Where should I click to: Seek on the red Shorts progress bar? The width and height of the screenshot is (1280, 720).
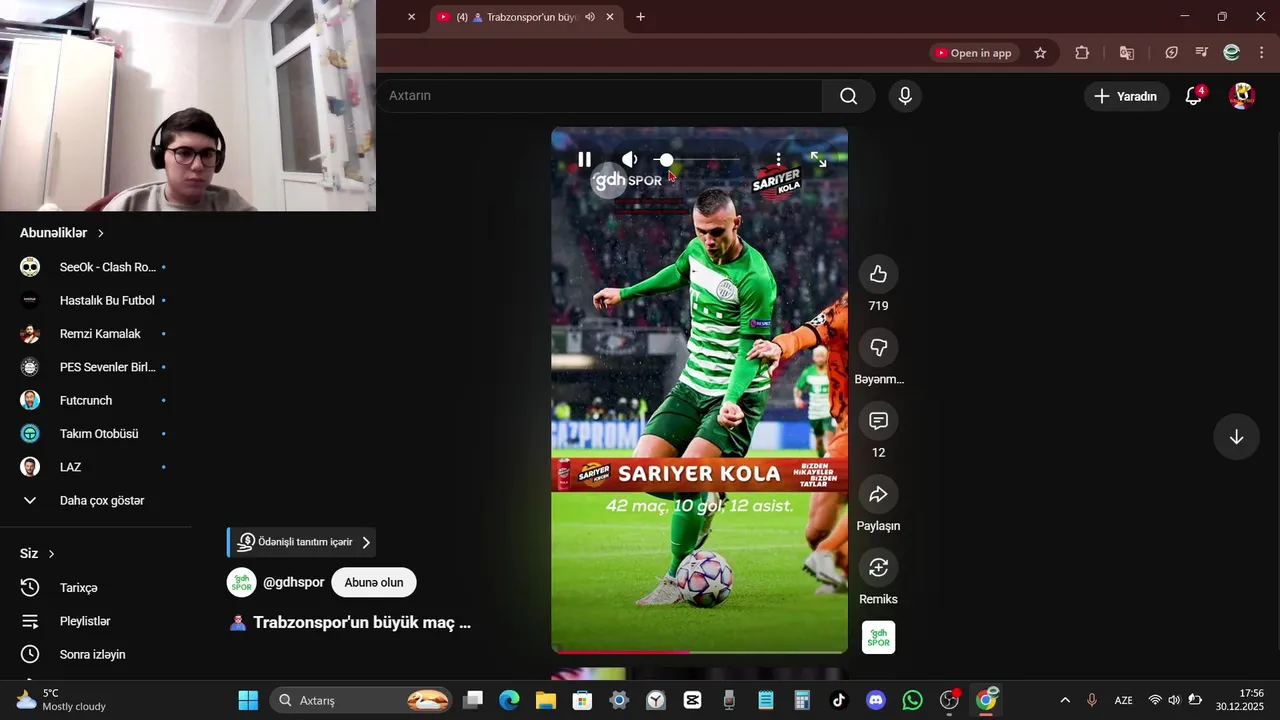coord(699,652)
